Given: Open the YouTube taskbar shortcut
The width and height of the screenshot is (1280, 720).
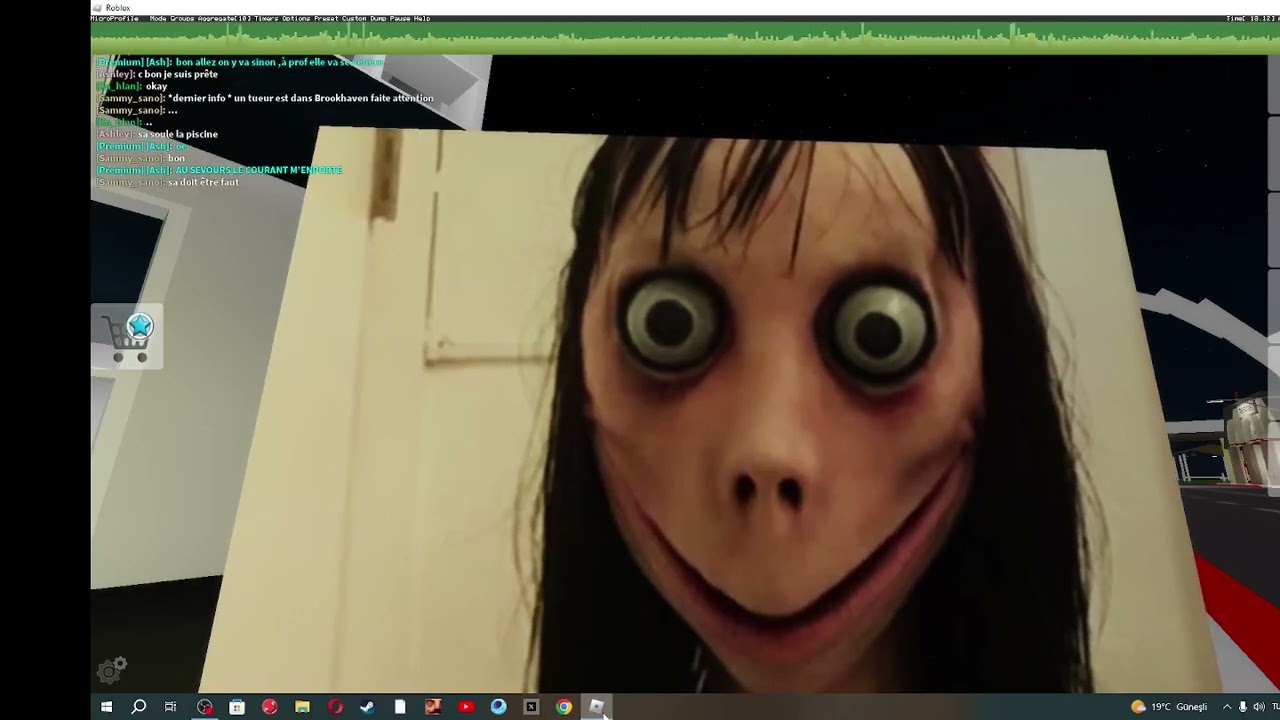Looking at the screenshot, I should pos(466,707).
